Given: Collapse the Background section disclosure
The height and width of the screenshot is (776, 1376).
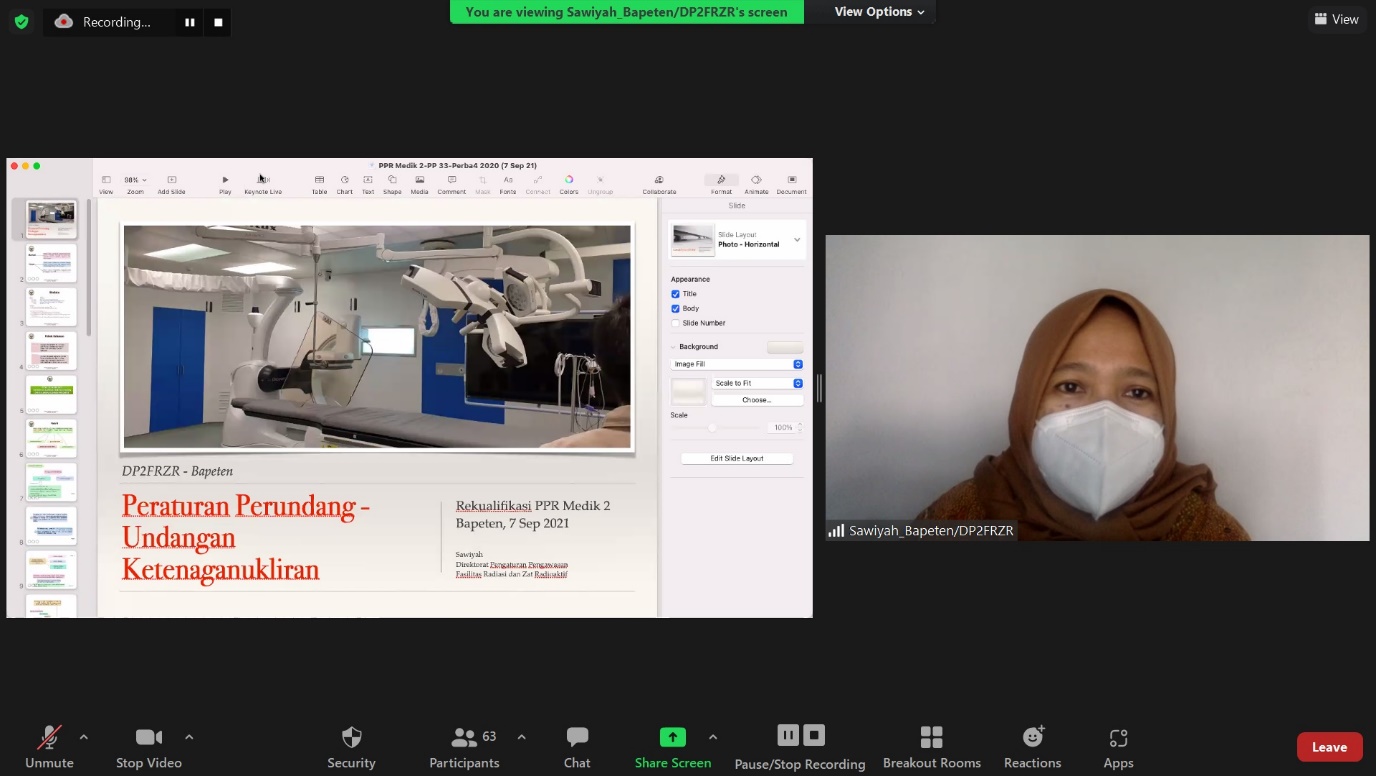Looking at the screenshot, I should point(674,347).
